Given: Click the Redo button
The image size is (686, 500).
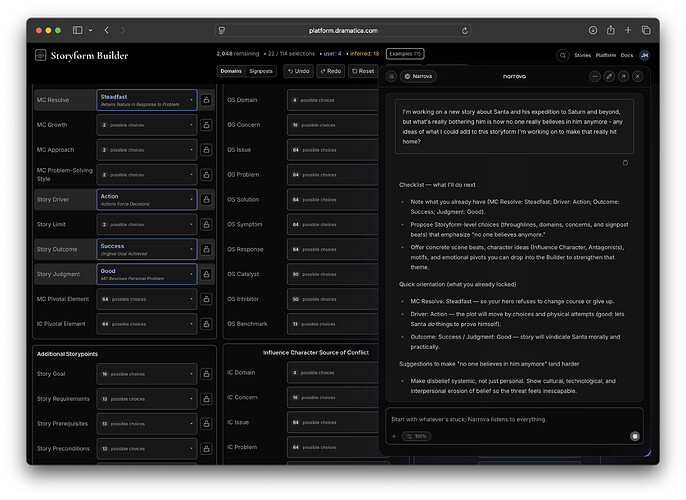Looking at the screenshot, I should point(331,71).
